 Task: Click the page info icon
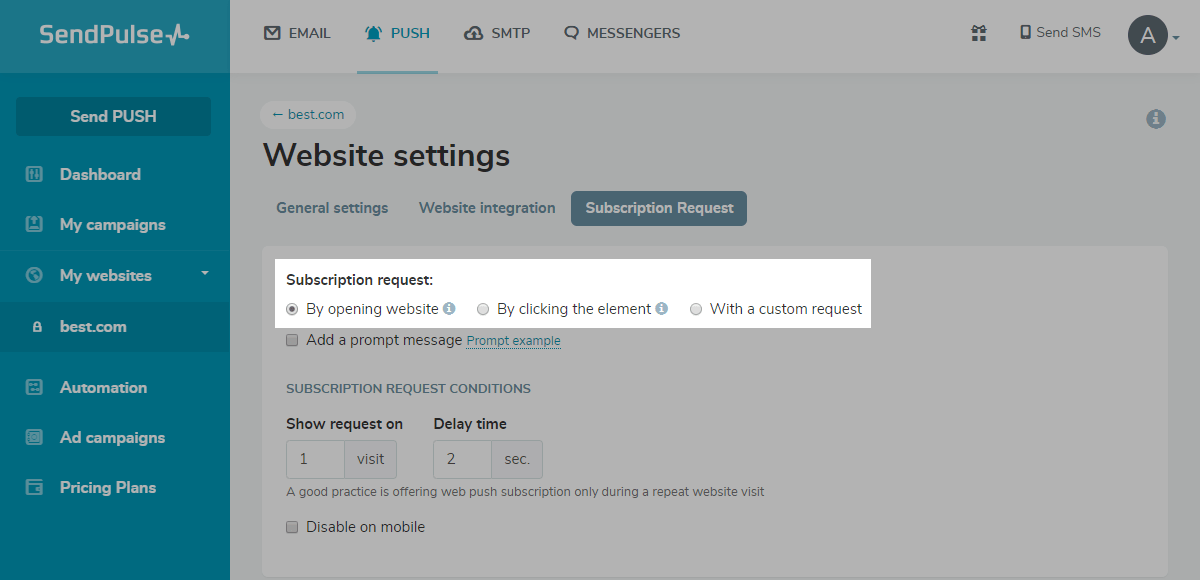[1156, 119]
